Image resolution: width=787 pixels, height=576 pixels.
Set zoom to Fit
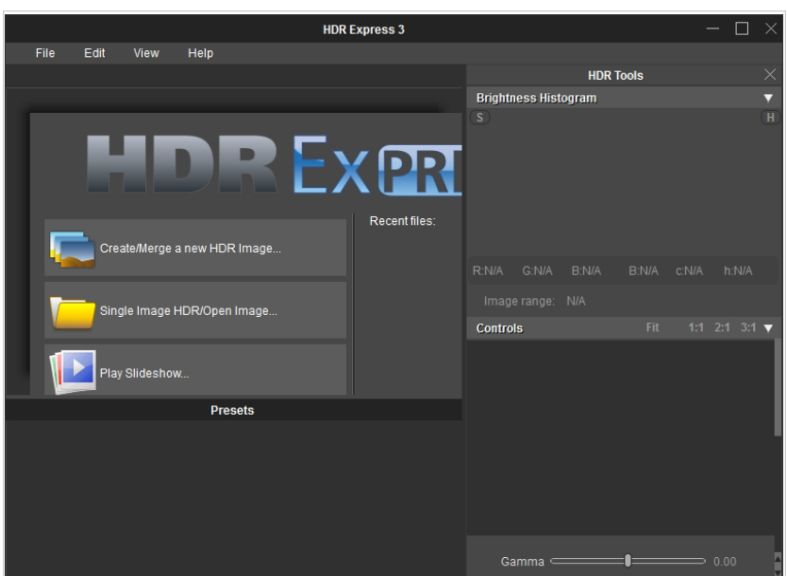(652, 328)
